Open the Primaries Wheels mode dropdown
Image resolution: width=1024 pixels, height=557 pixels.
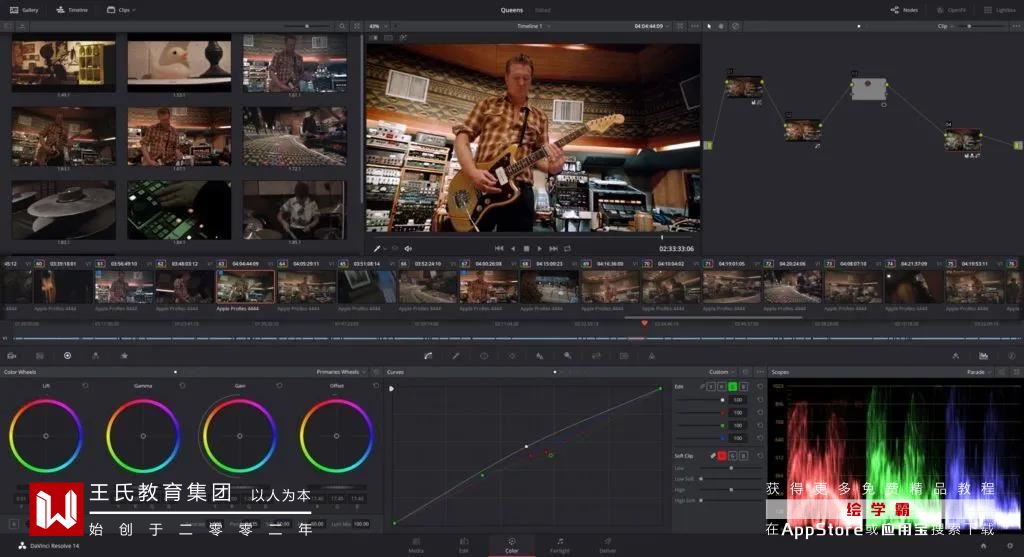click(x=341, y=372)
